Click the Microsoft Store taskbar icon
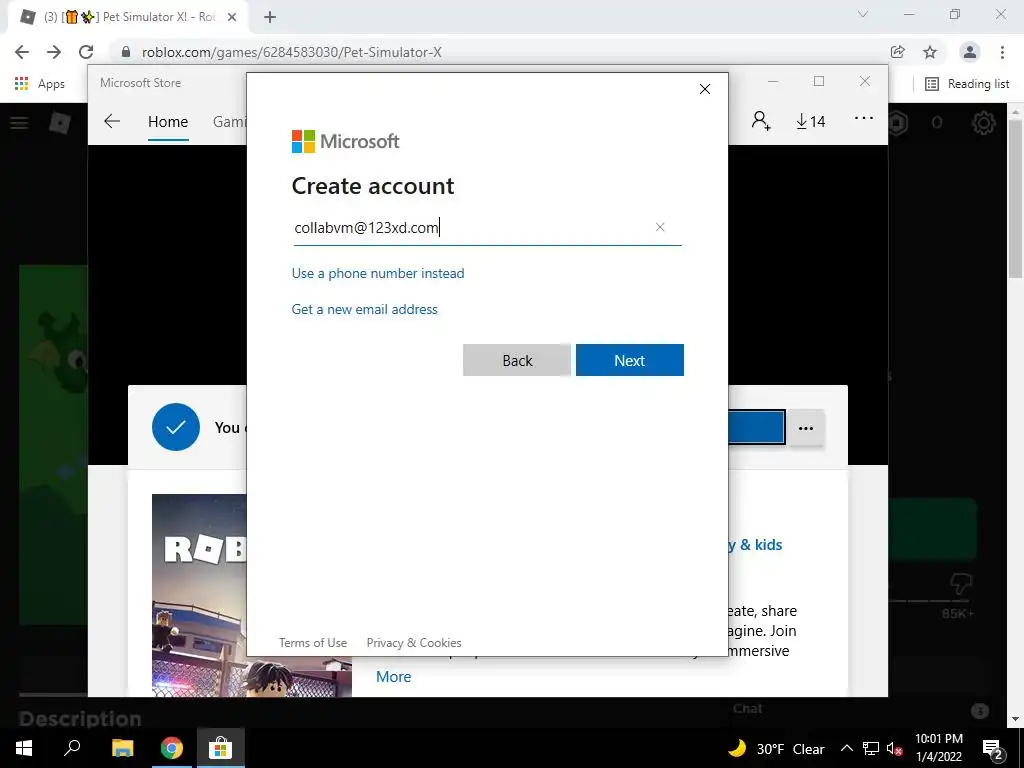1024x768 pixels. [x=221, y=748]
